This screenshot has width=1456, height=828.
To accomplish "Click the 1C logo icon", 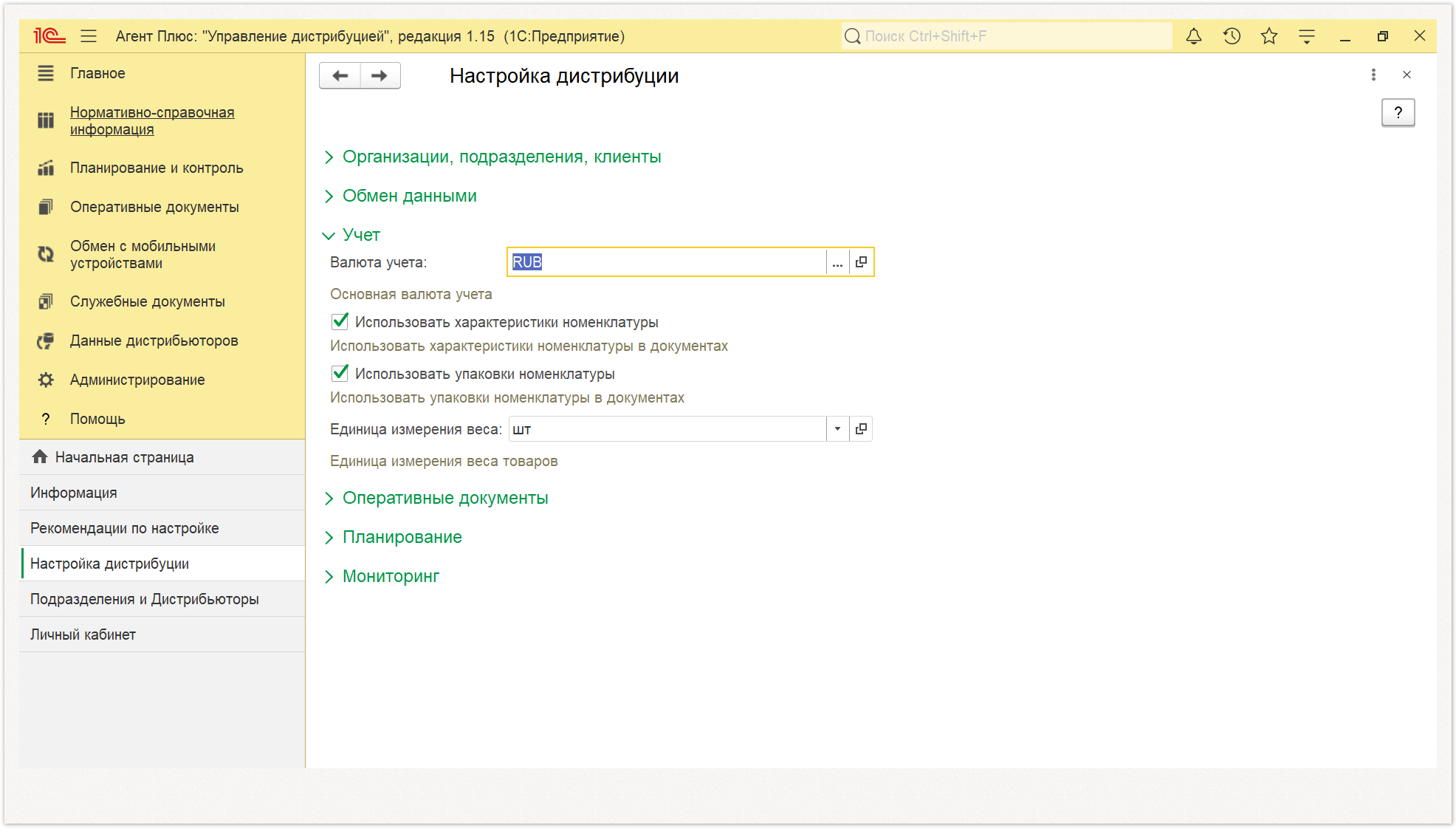I will [x=49, y=35].
